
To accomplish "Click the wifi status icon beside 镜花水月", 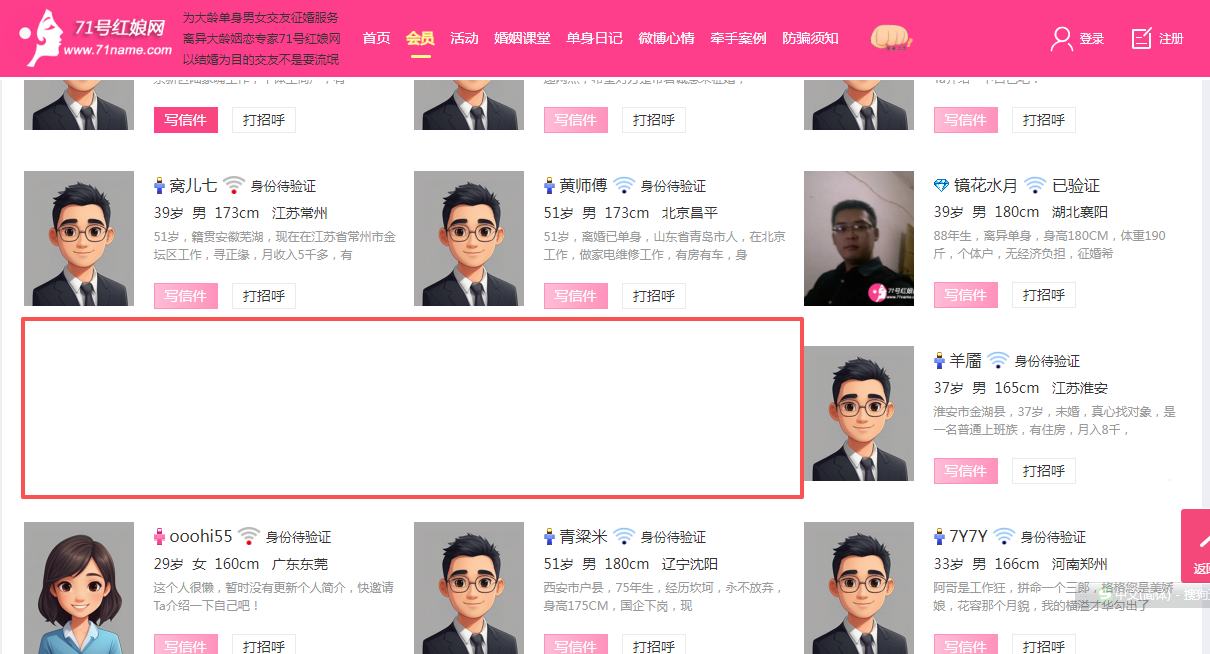I will (x=1035, y=186).
